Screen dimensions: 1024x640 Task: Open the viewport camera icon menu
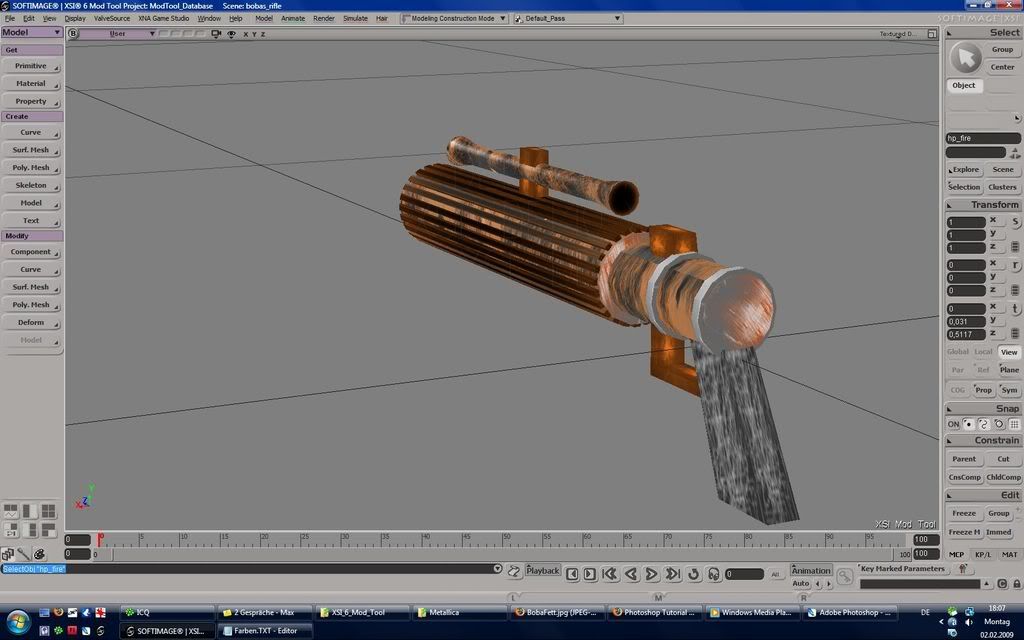point(216,34)
